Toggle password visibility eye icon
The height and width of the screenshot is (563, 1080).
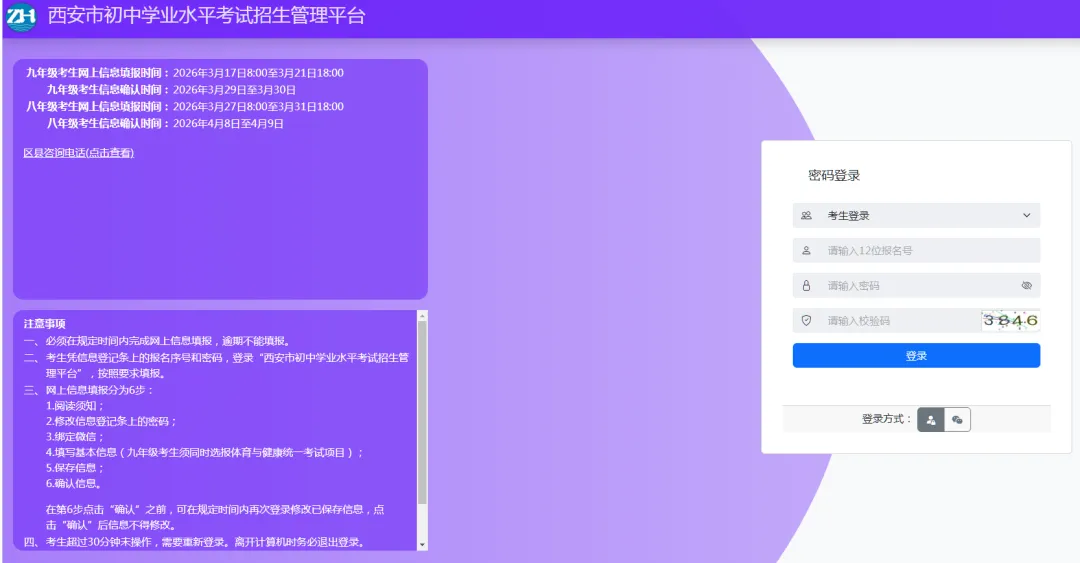coord(1026,285)
